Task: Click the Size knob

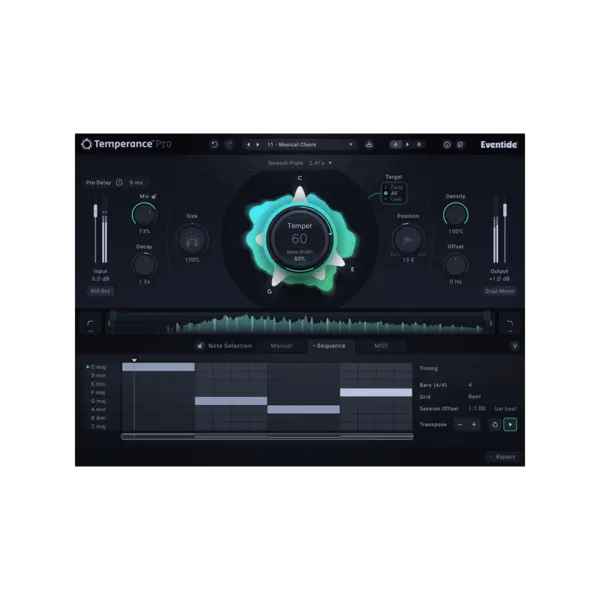Action: [192, 240]
